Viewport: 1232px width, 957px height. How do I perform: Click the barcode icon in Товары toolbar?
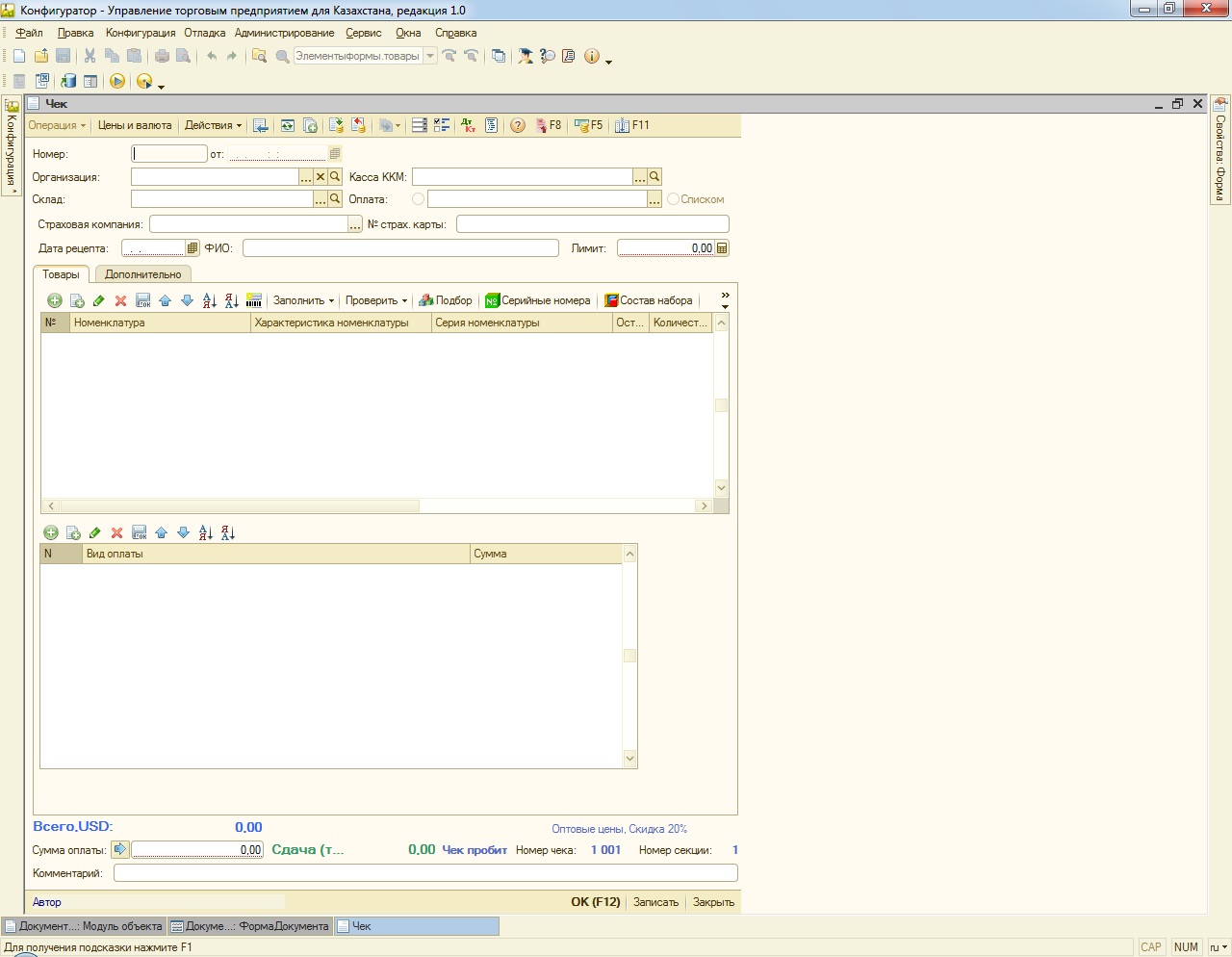tap(254, 300)
